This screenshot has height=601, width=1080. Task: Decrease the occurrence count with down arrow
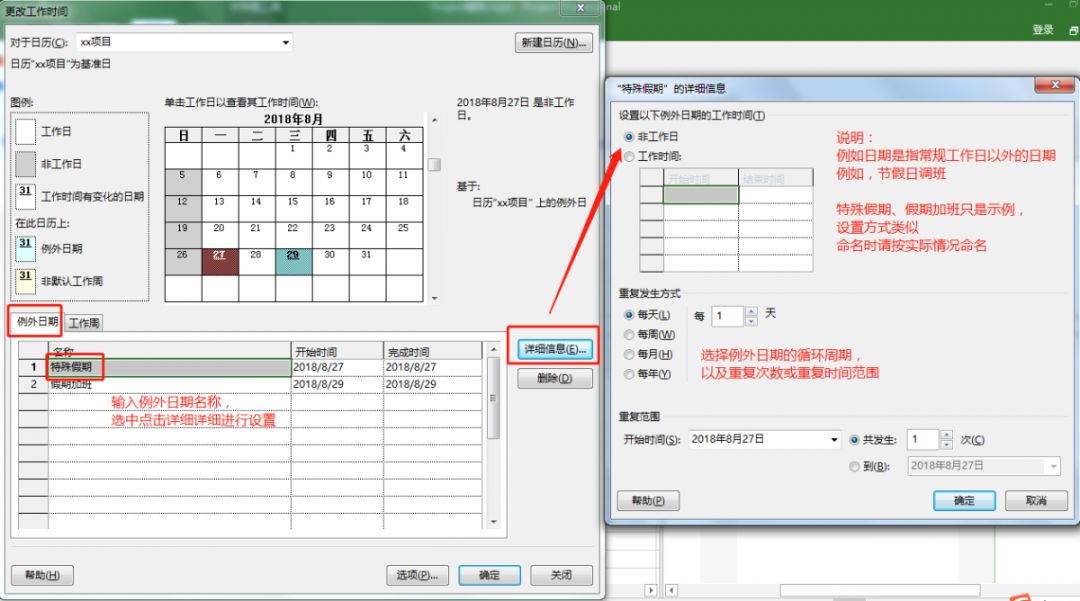(946, 444)
